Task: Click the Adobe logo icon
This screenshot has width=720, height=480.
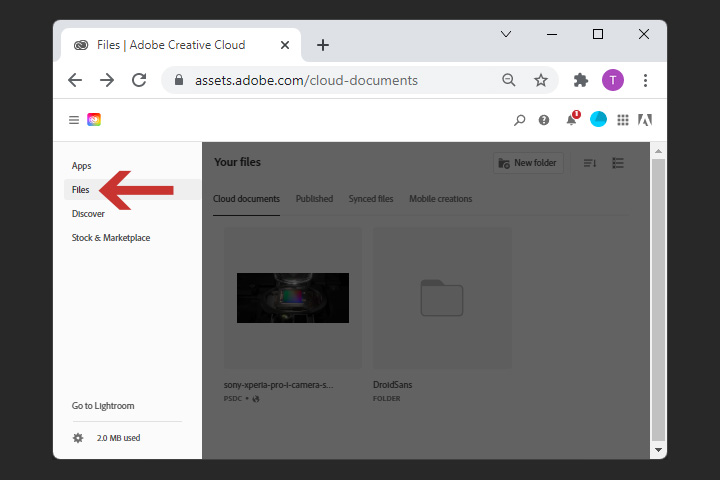Action: pos(646,120)
